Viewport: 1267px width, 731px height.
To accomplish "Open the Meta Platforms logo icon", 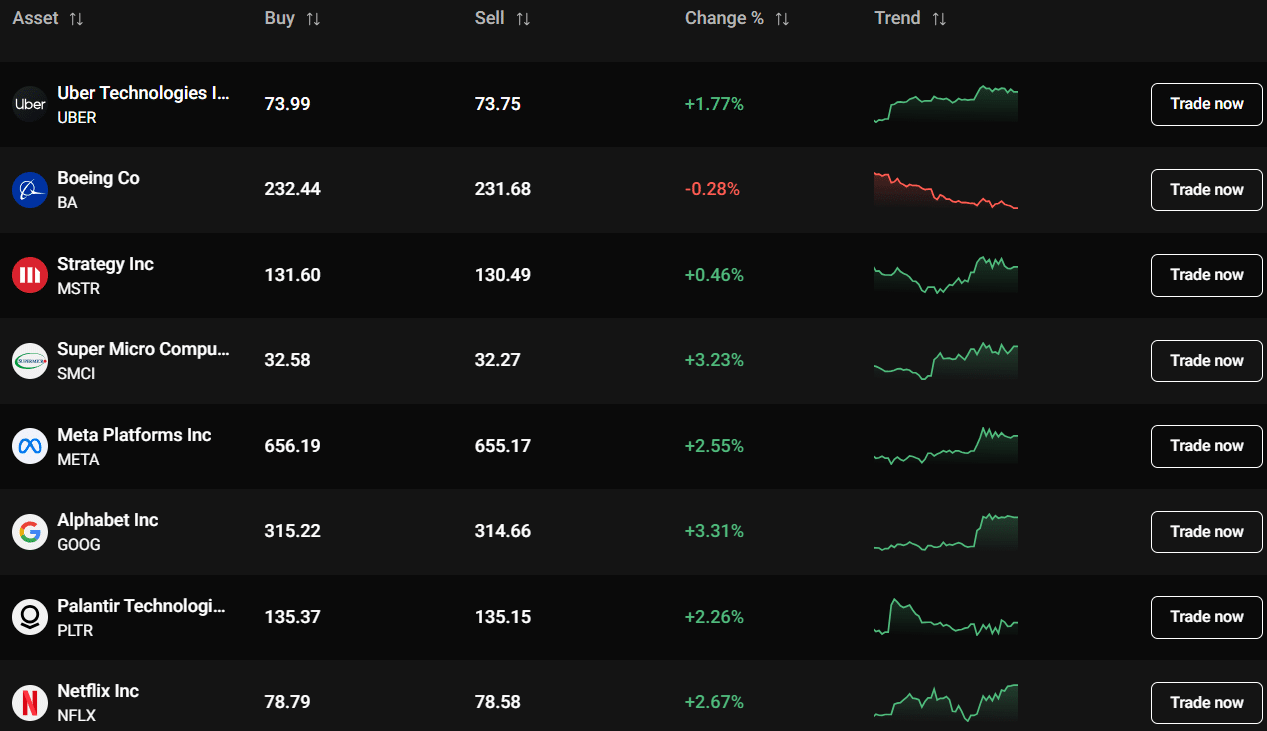I will coord(30,446).
